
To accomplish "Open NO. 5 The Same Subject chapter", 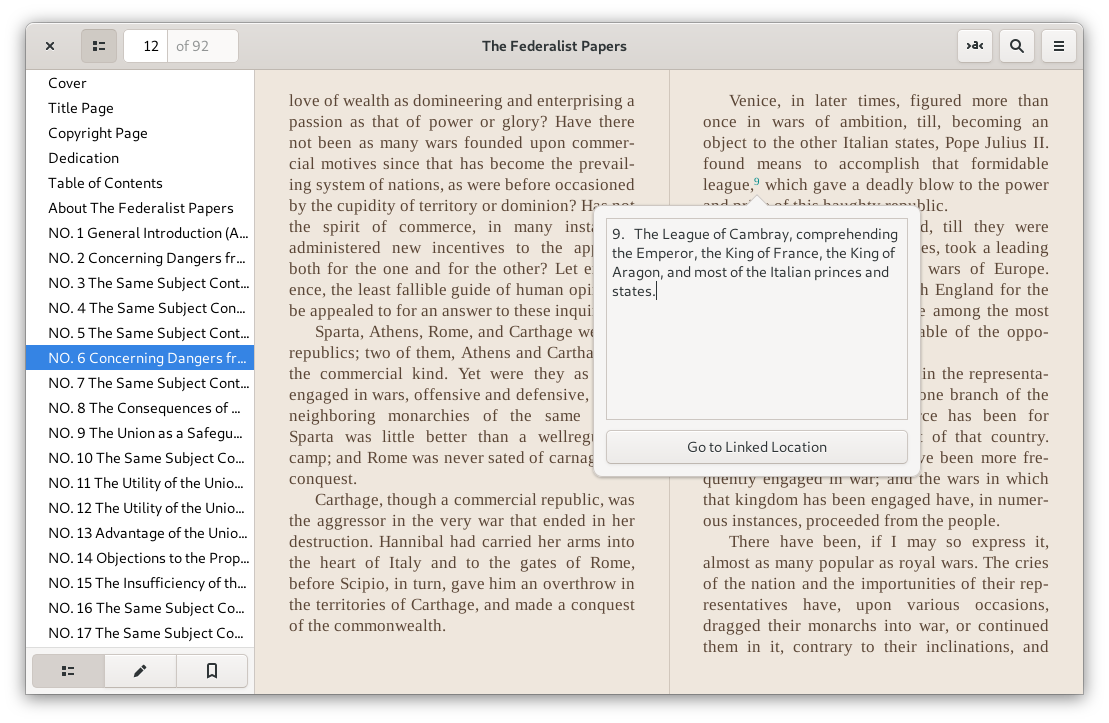I will (140, 332).
